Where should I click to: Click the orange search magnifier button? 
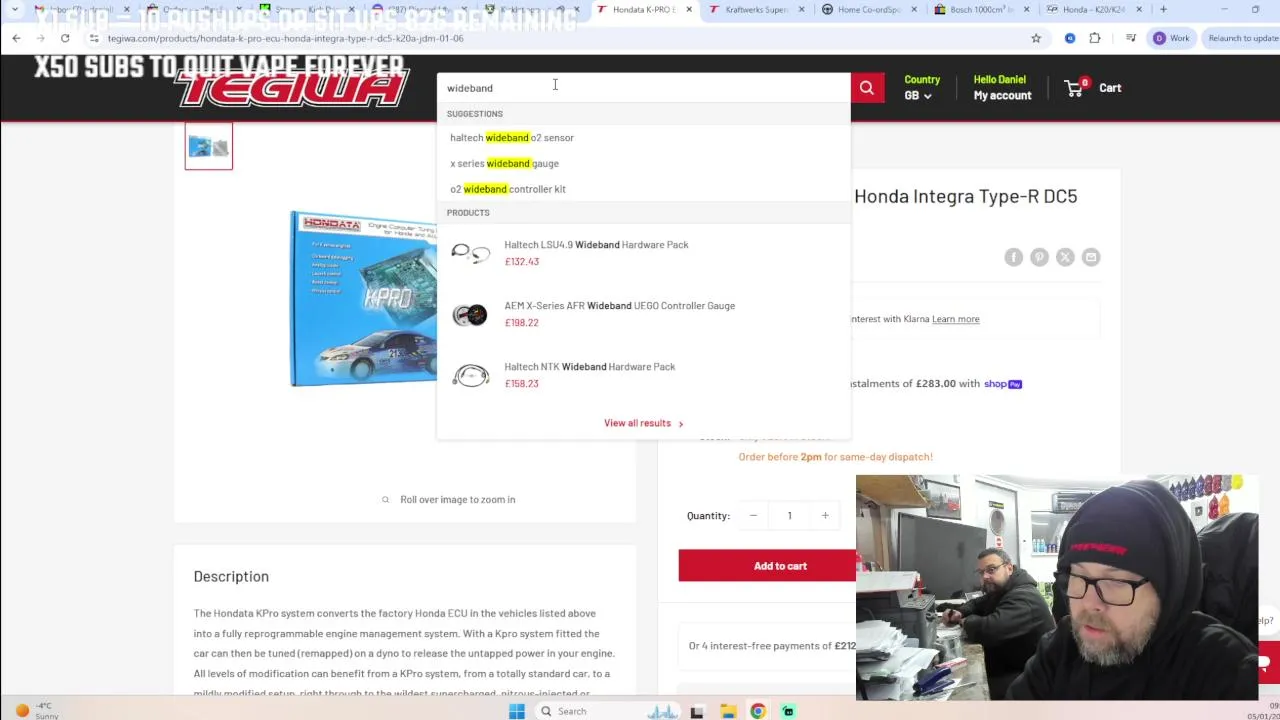click(866, 88)
